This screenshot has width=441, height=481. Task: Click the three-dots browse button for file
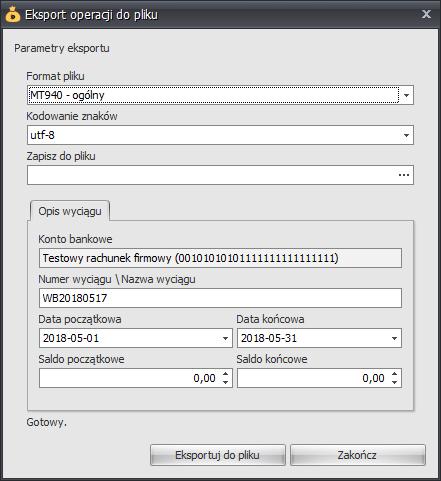(x=404, y=175)
